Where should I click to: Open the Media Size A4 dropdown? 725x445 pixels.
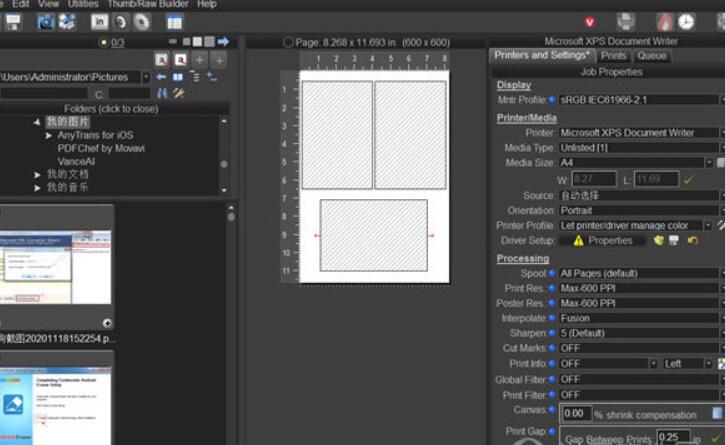[709, 162]
